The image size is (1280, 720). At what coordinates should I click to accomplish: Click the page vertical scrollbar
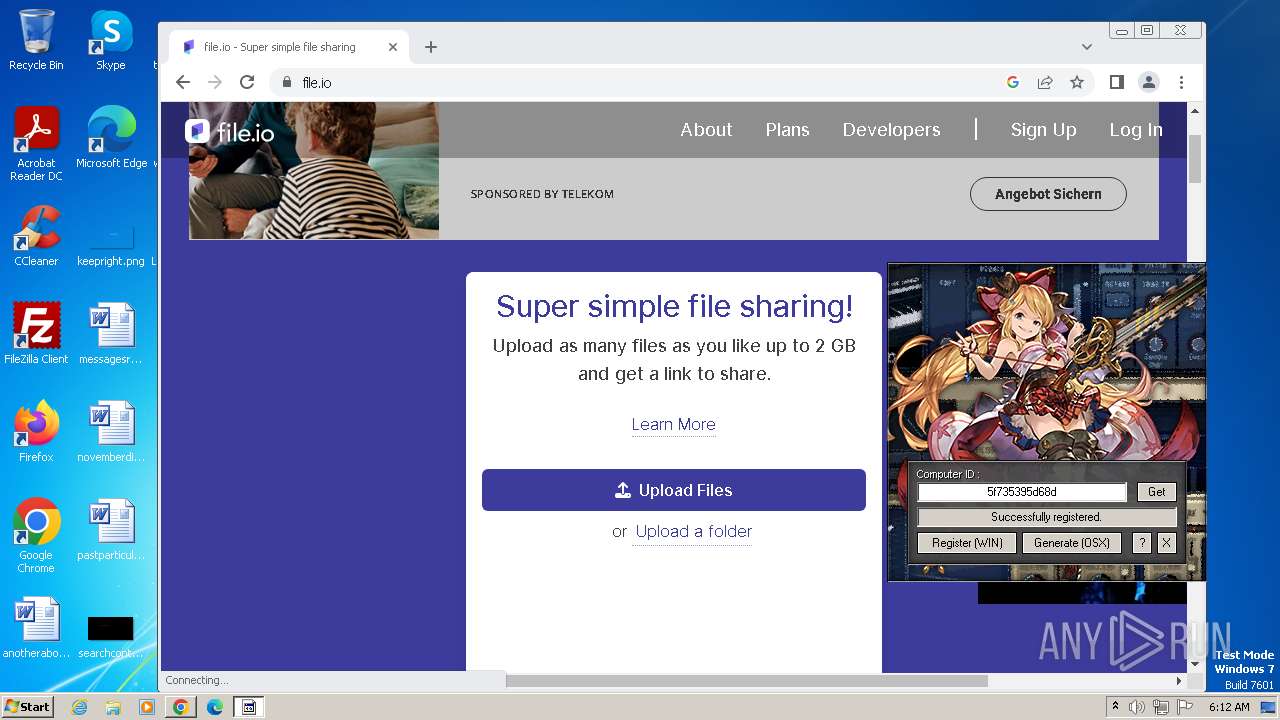click(x=1195, y=160)
